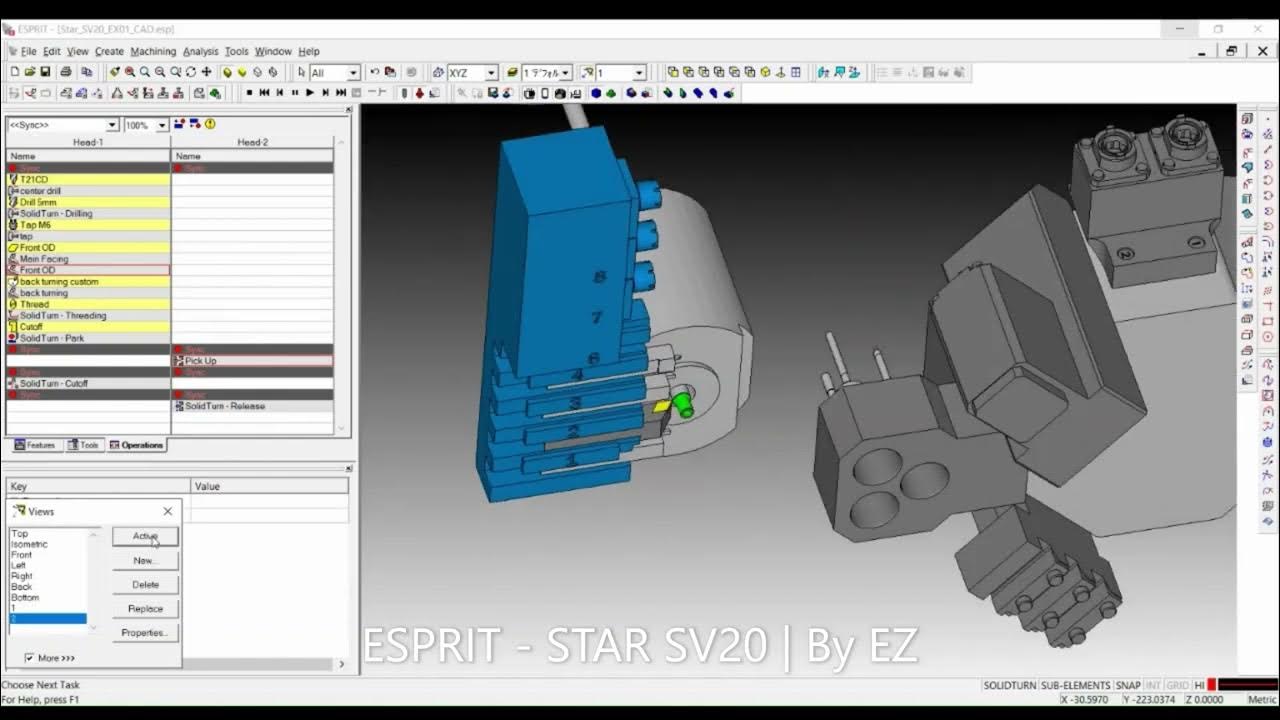This screenshot has width=1280, height=720.
Task: Select the SolidTurn - Release operation
Action: 252,406
